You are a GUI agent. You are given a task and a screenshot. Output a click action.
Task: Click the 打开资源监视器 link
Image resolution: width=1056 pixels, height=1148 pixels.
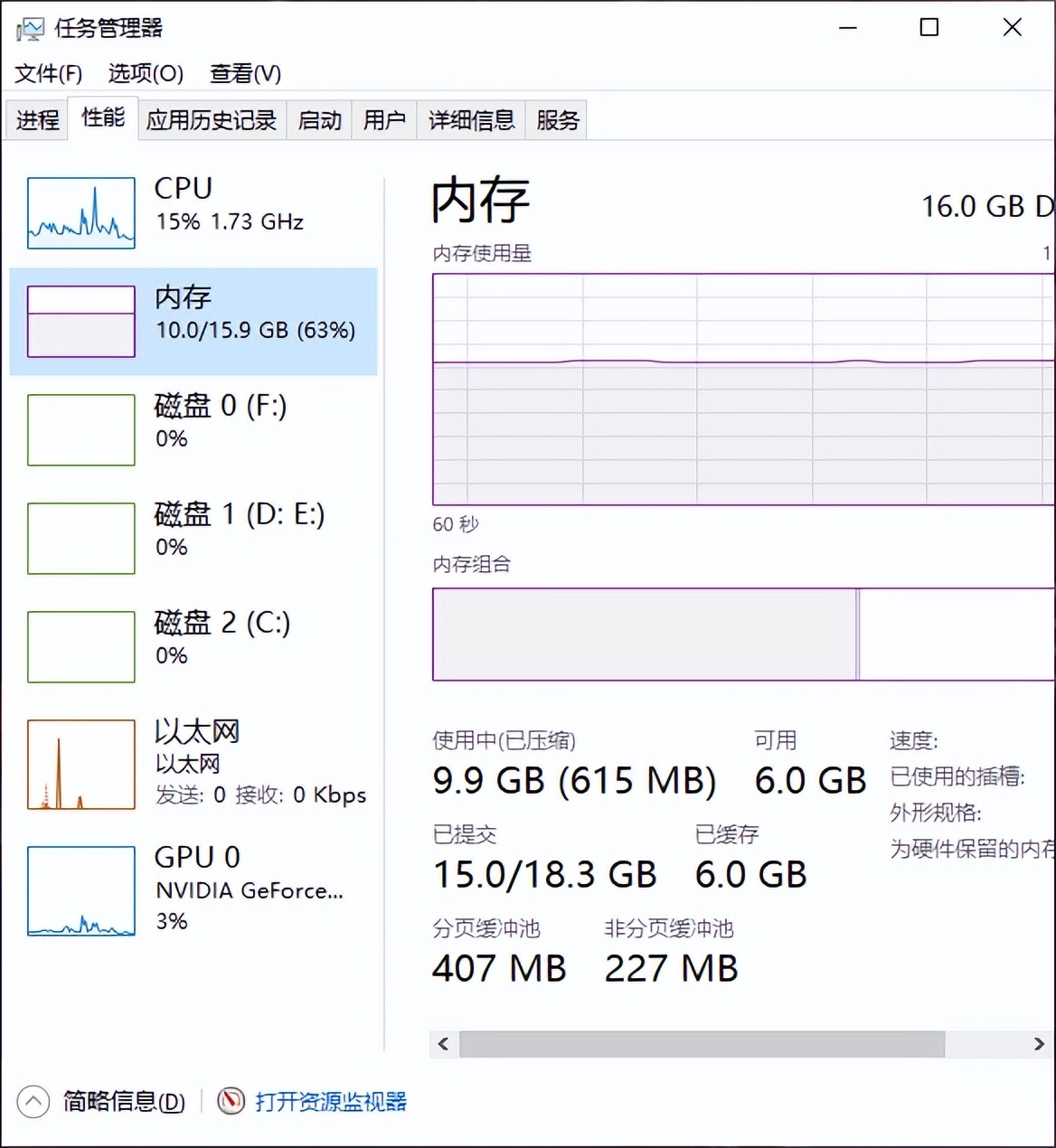(x=331, y=1101)
